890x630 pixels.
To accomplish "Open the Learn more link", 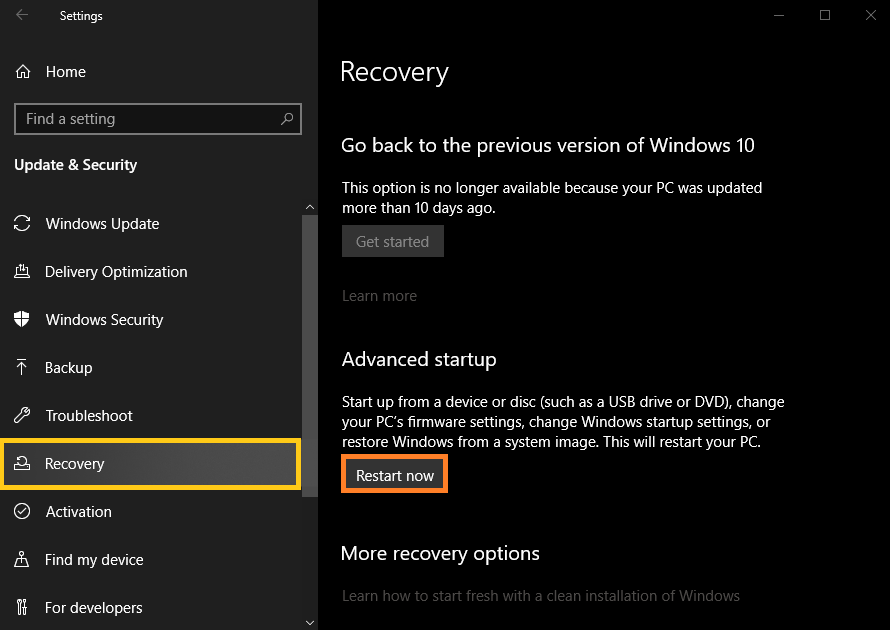I will (379, 296).
